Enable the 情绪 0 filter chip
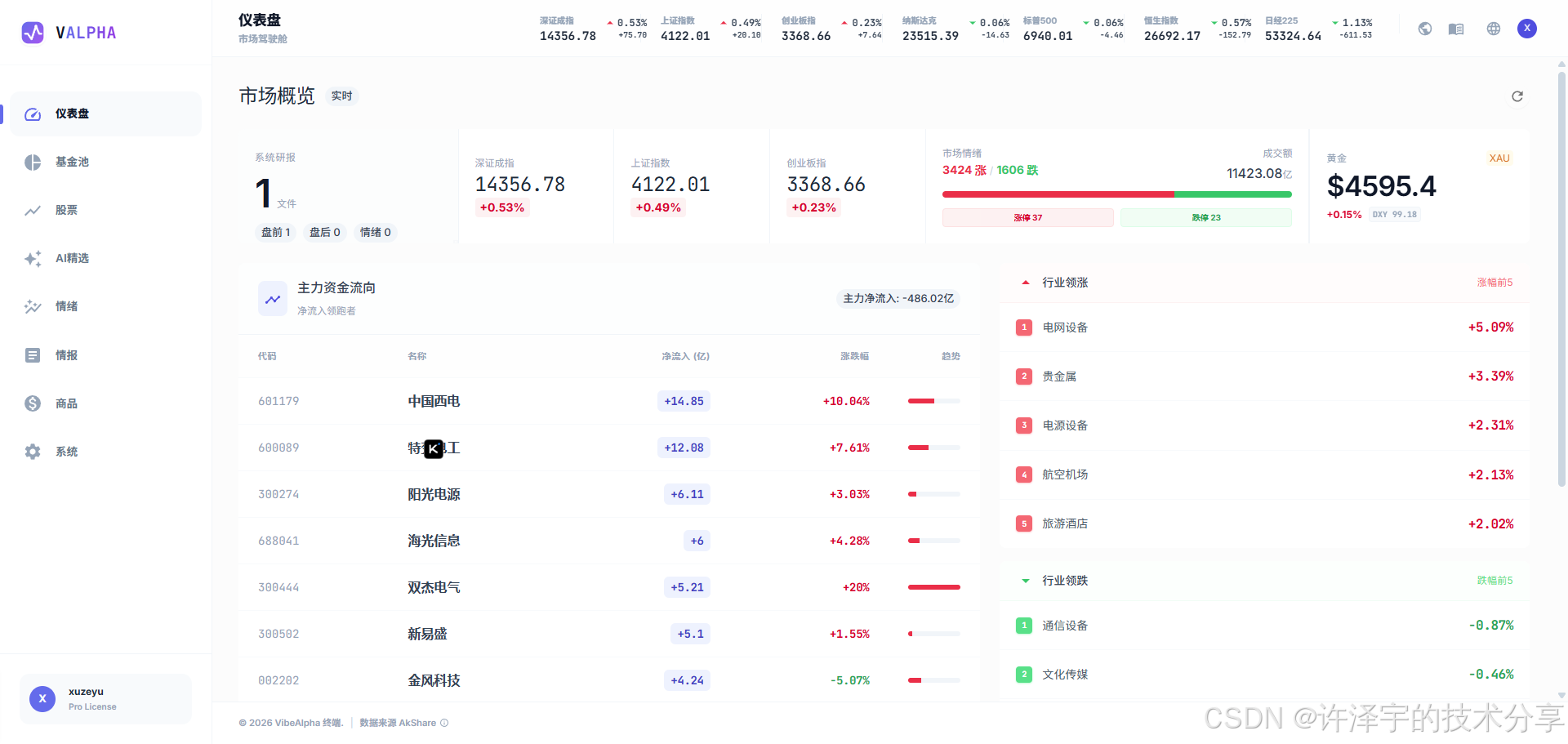1568x744 pixels. point(376,232)
